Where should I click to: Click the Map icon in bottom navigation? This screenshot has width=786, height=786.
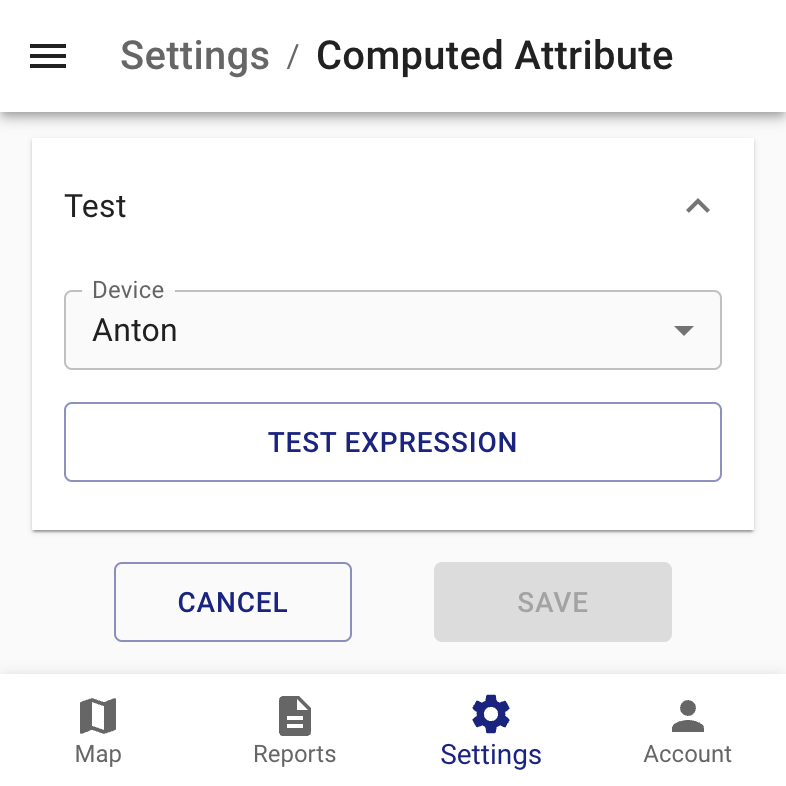click(x=98, y=716)
